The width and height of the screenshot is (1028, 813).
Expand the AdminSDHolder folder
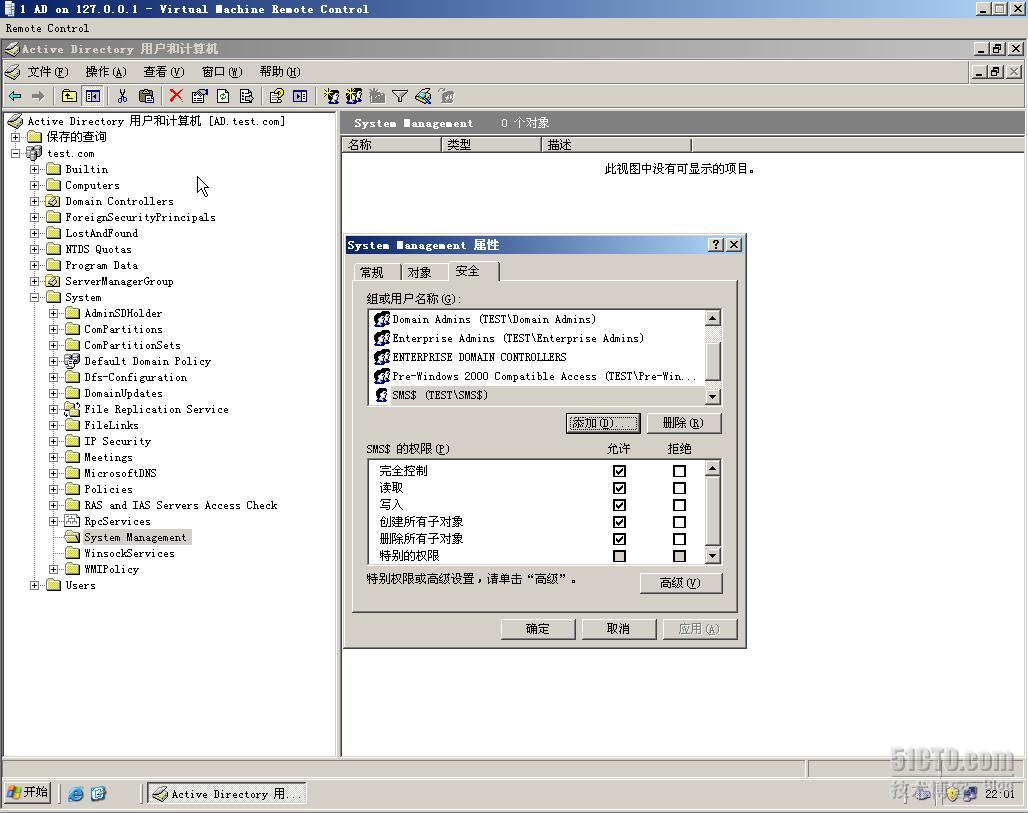(53, 313)
